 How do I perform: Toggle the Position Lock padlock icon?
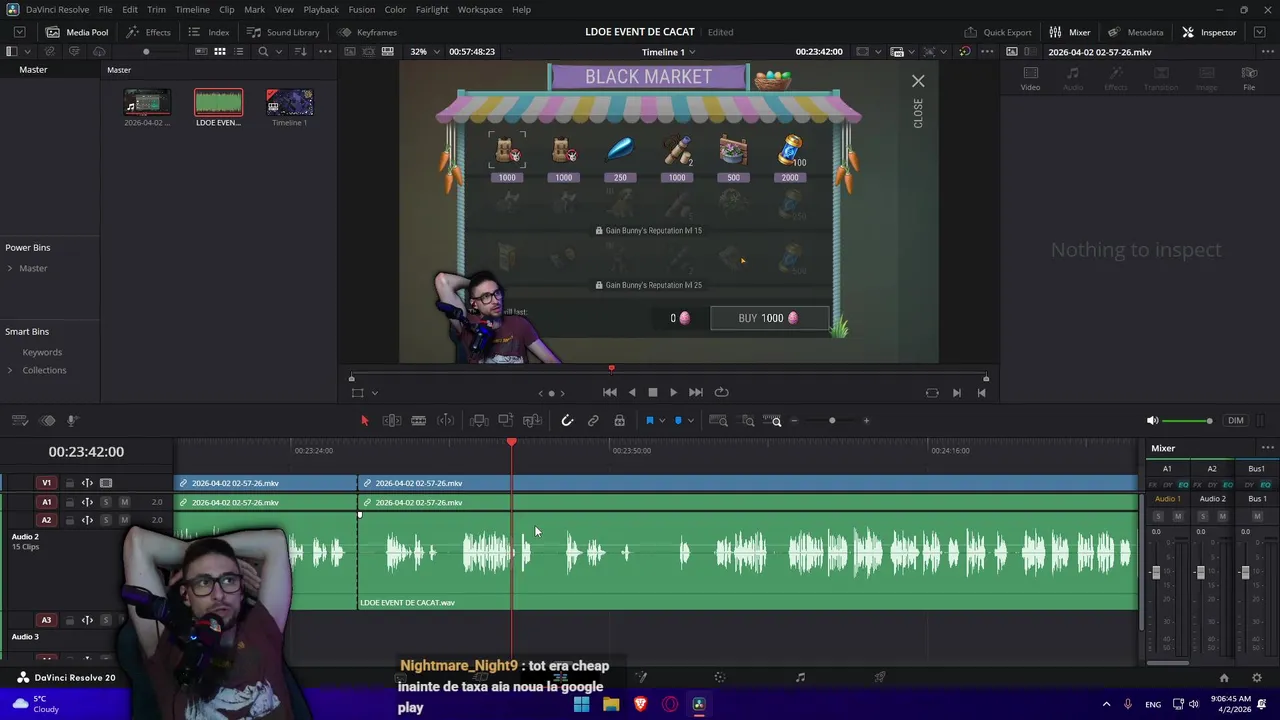pyautogui.click(x=619, y=421)
